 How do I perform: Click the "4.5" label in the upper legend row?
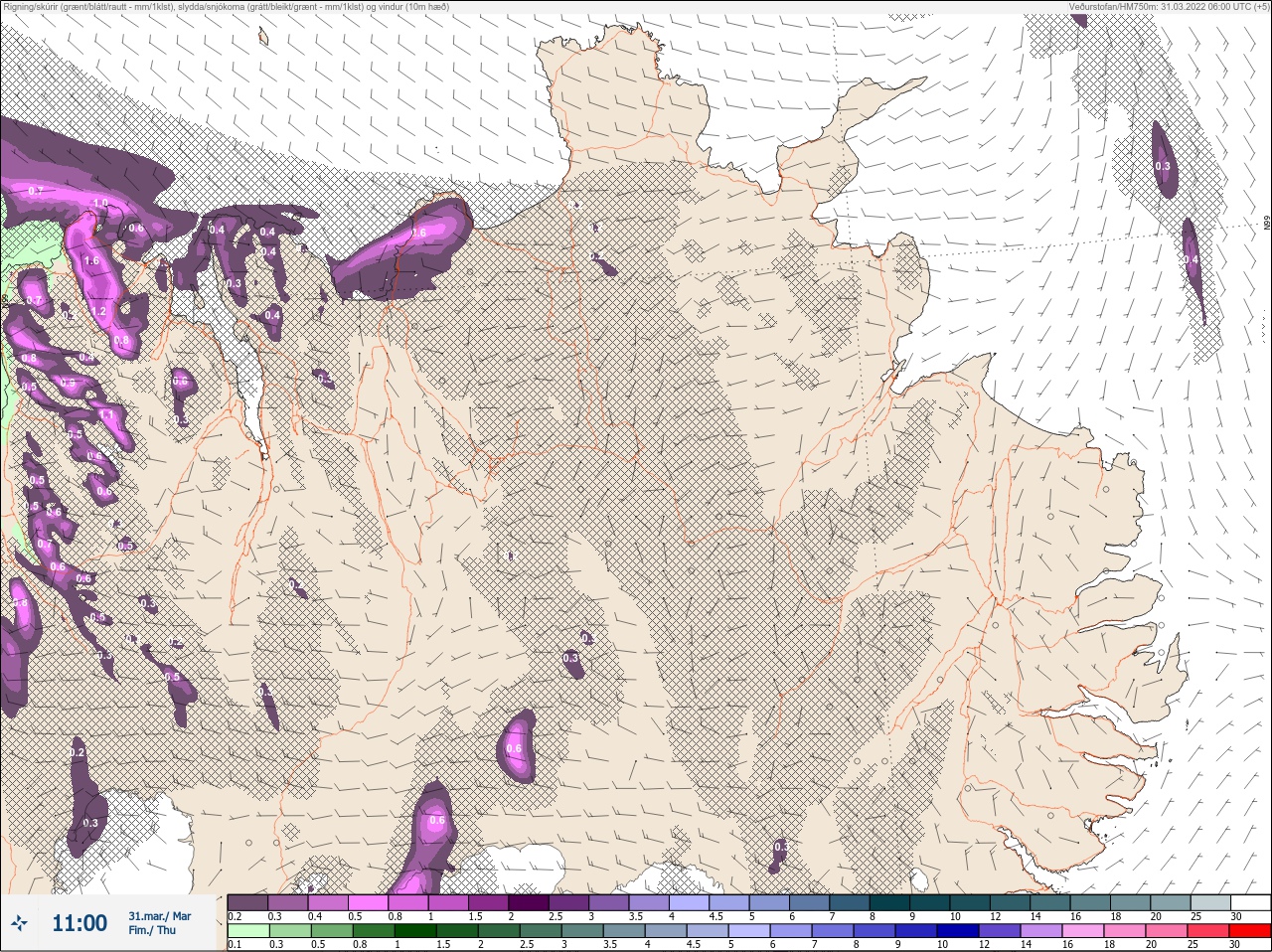coord(716,916)
